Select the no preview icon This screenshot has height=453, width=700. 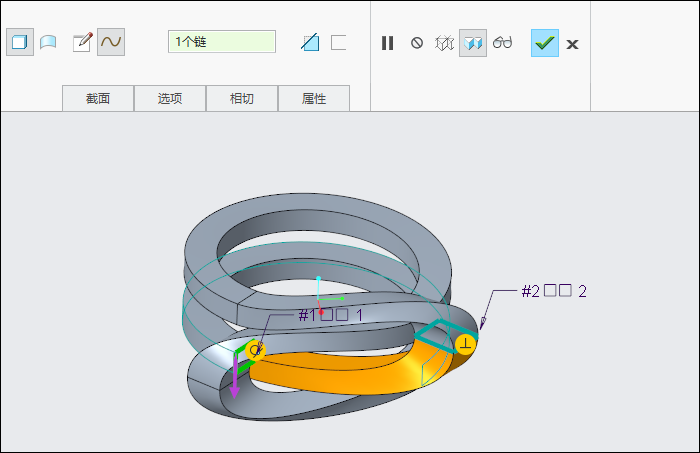pos(417,43)
